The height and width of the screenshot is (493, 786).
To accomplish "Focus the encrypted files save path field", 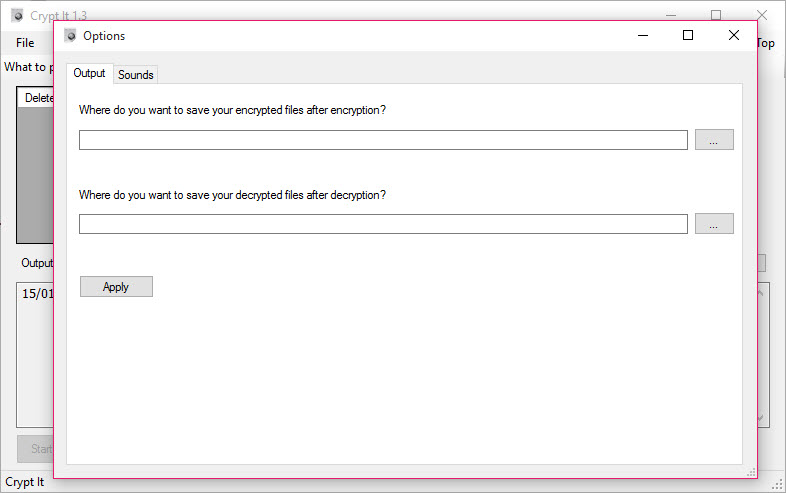I will [383, 140].
